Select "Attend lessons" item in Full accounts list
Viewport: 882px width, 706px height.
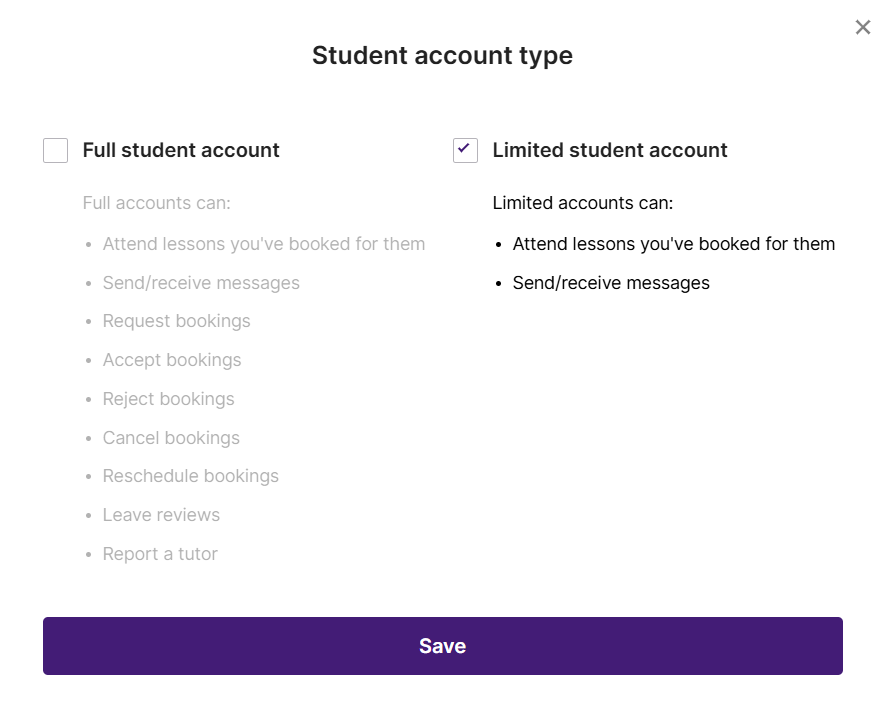tap(264, 244)
